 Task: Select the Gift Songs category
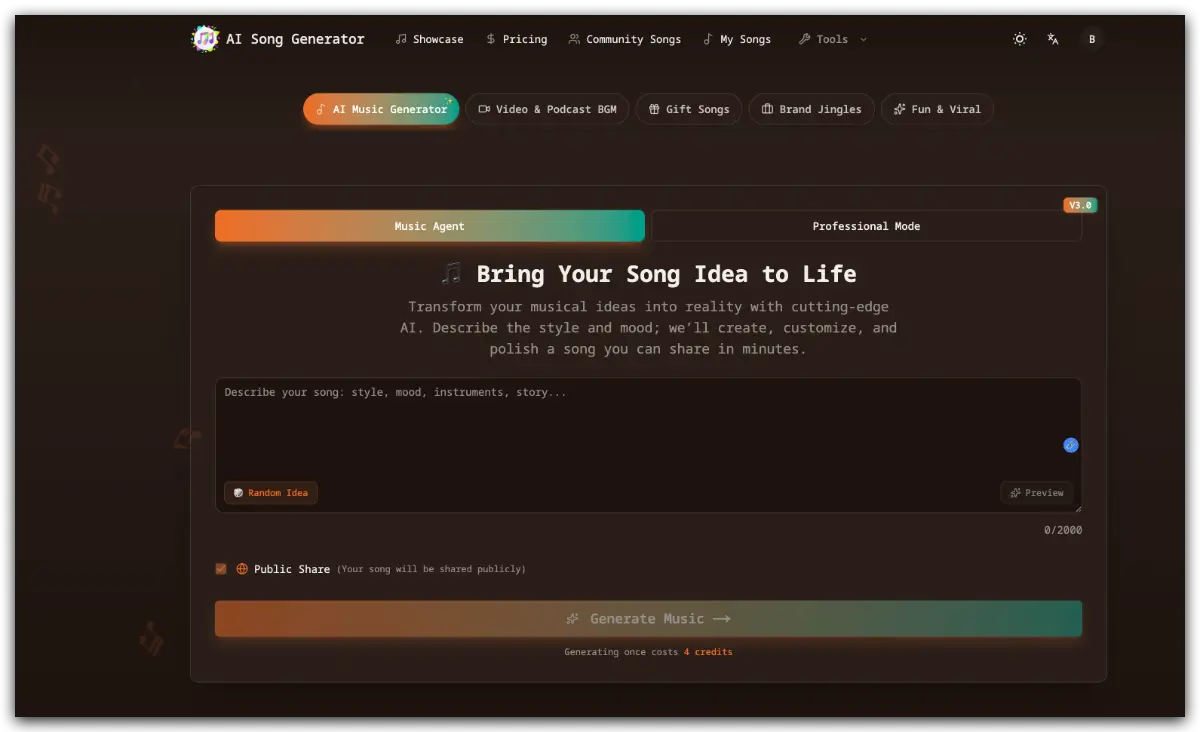[x=688, y=109]
